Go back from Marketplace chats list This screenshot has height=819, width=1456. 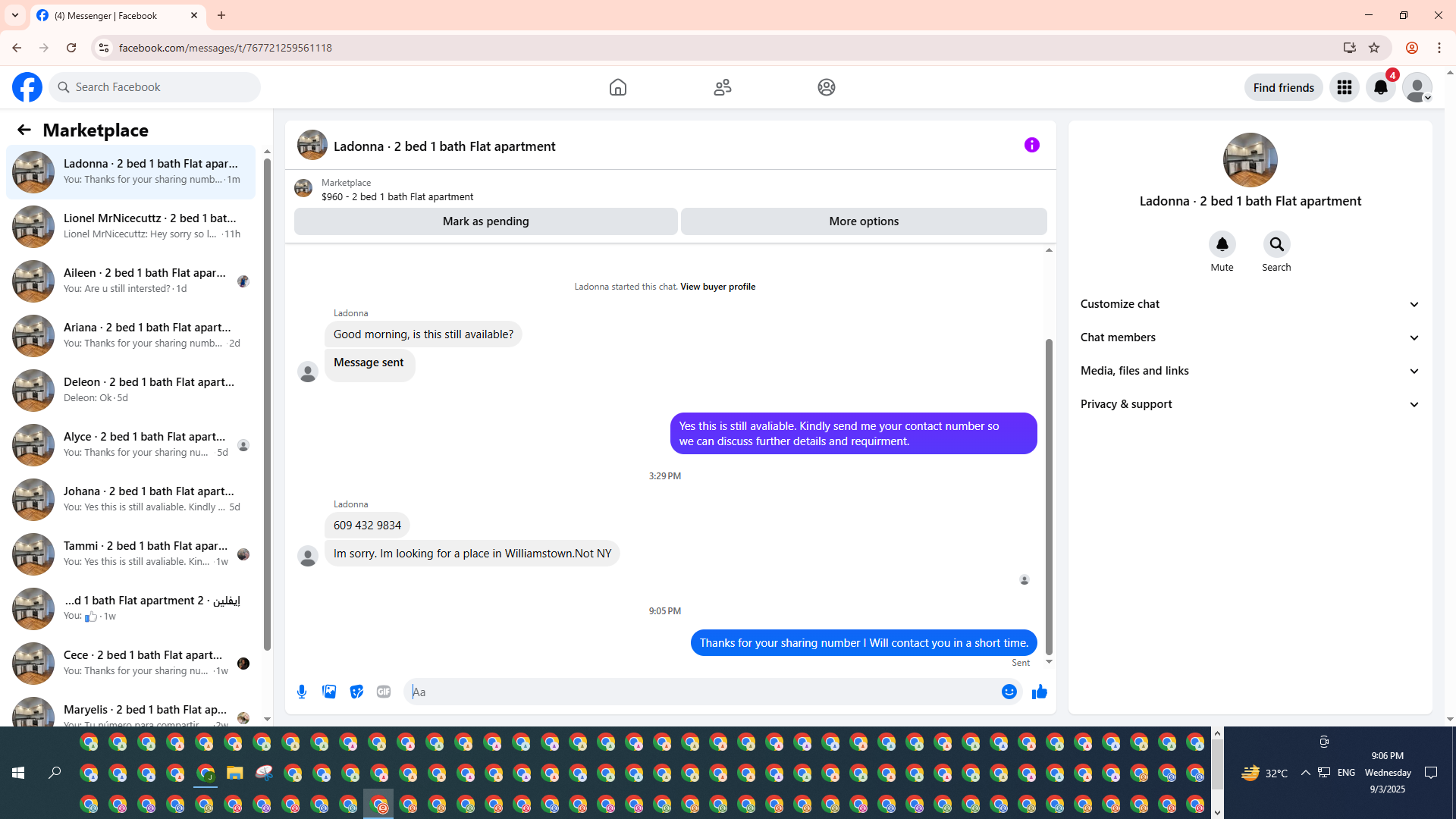(24, 130)
